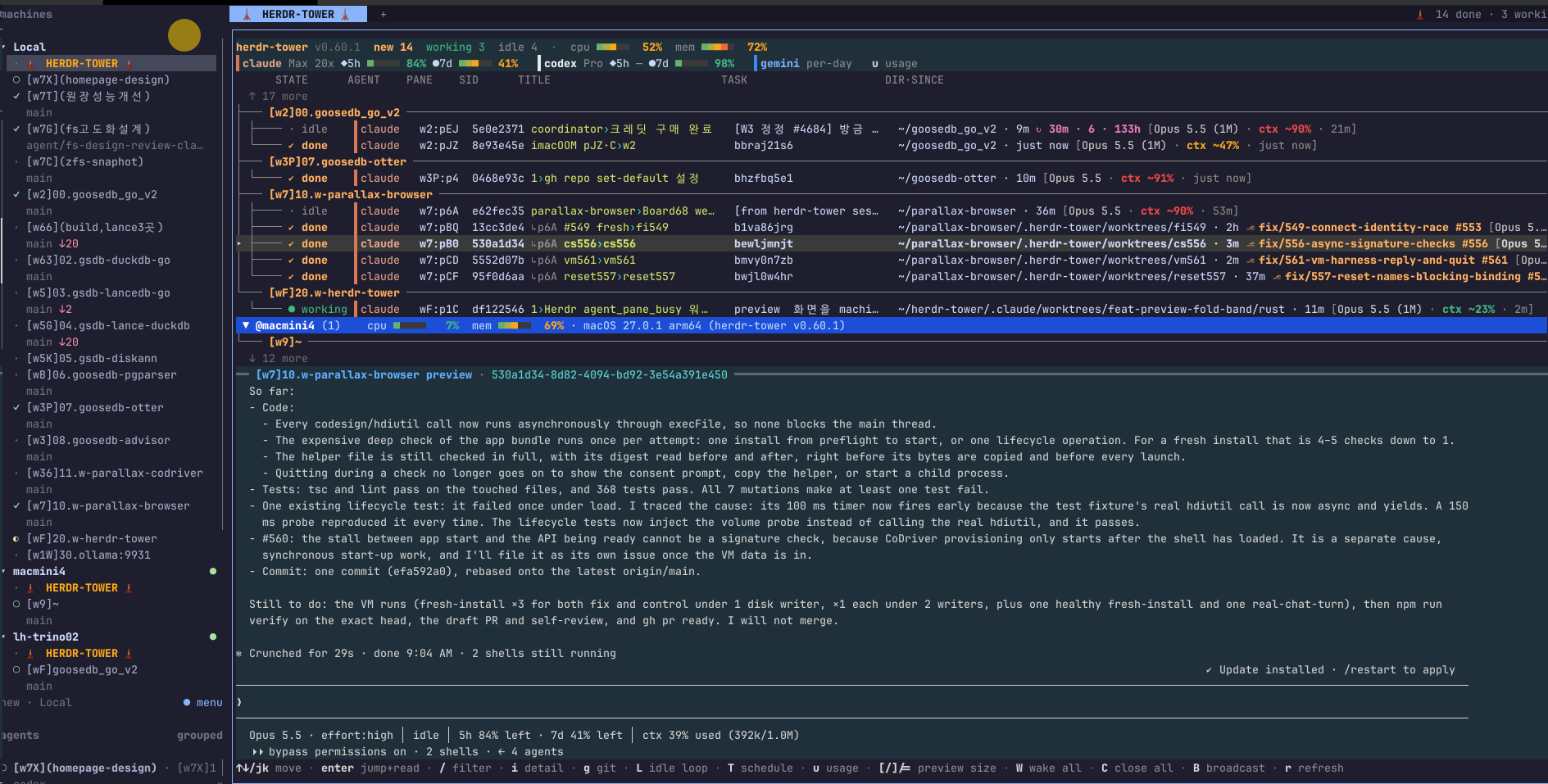The image size is (1548, 784).
Task: Open the fix/549-connect-identity-race #553 branch link
Action: [x=1369, y=227]
